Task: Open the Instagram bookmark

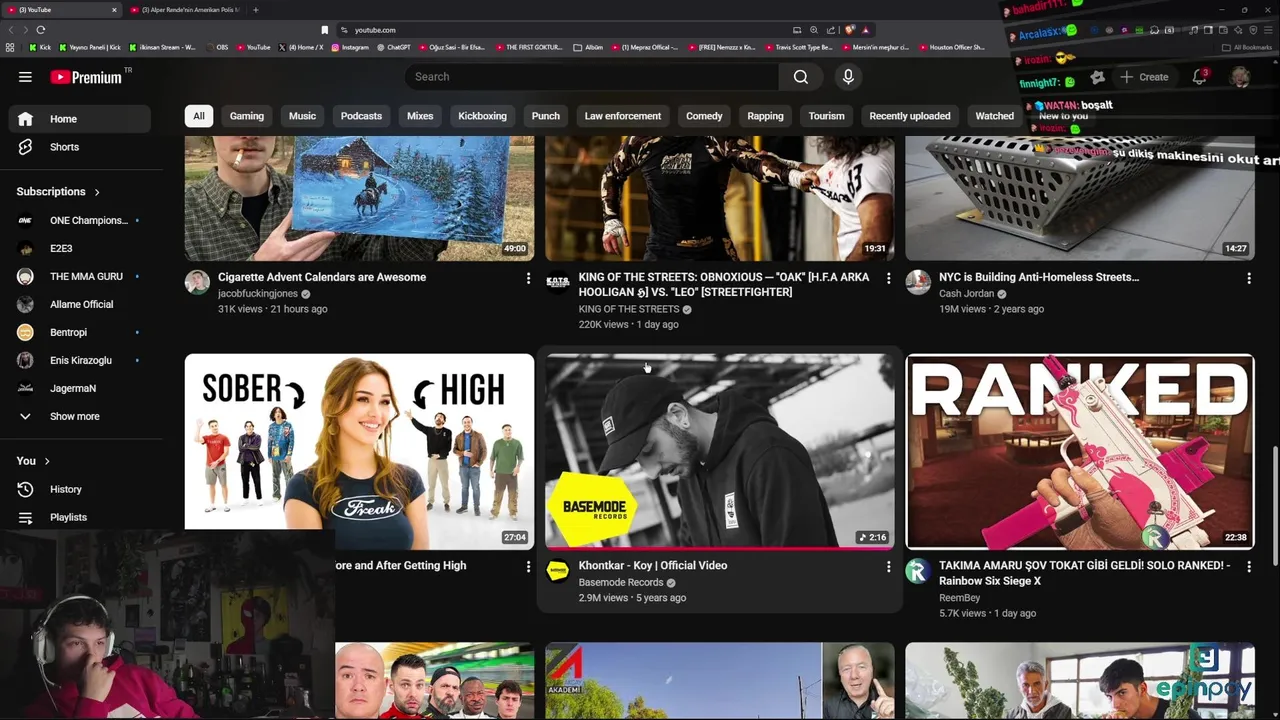Action: point(350,47)
